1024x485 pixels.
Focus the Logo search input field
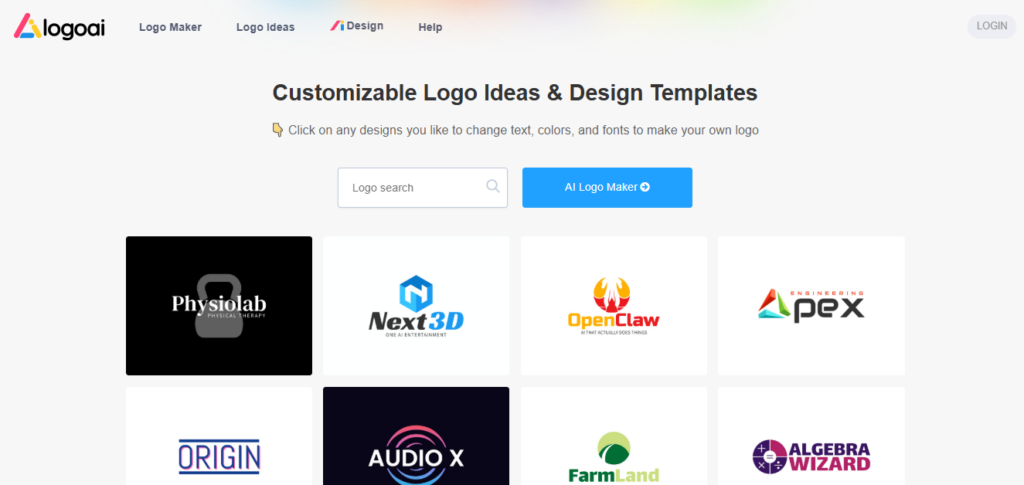423,188
